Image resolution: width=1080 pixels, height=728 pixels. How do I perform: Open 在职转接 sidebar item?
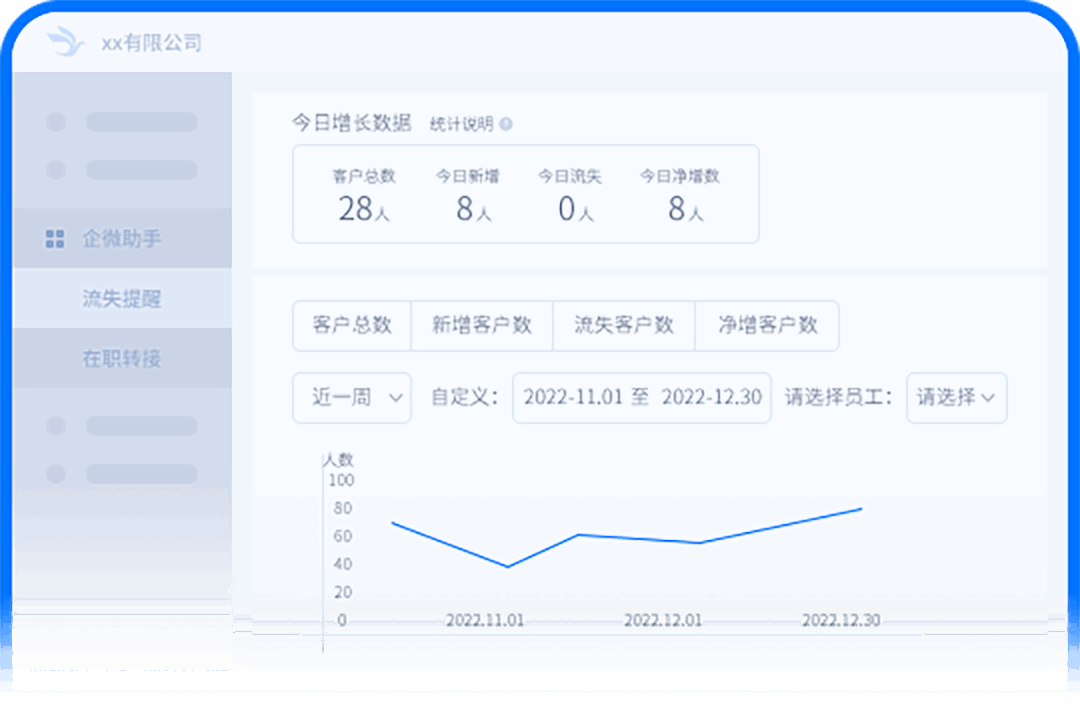pyautogui.click(x=121, y=358)
